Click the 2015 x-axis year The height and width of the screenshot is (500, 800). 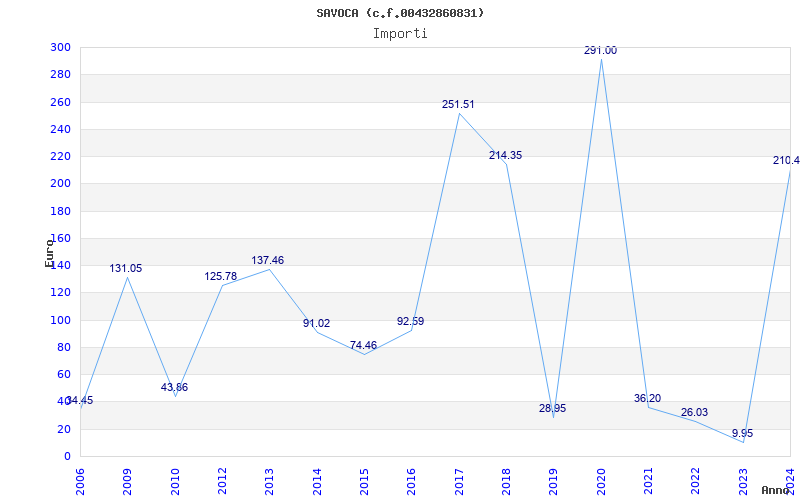pyautogui.click(x=364, y=482)
